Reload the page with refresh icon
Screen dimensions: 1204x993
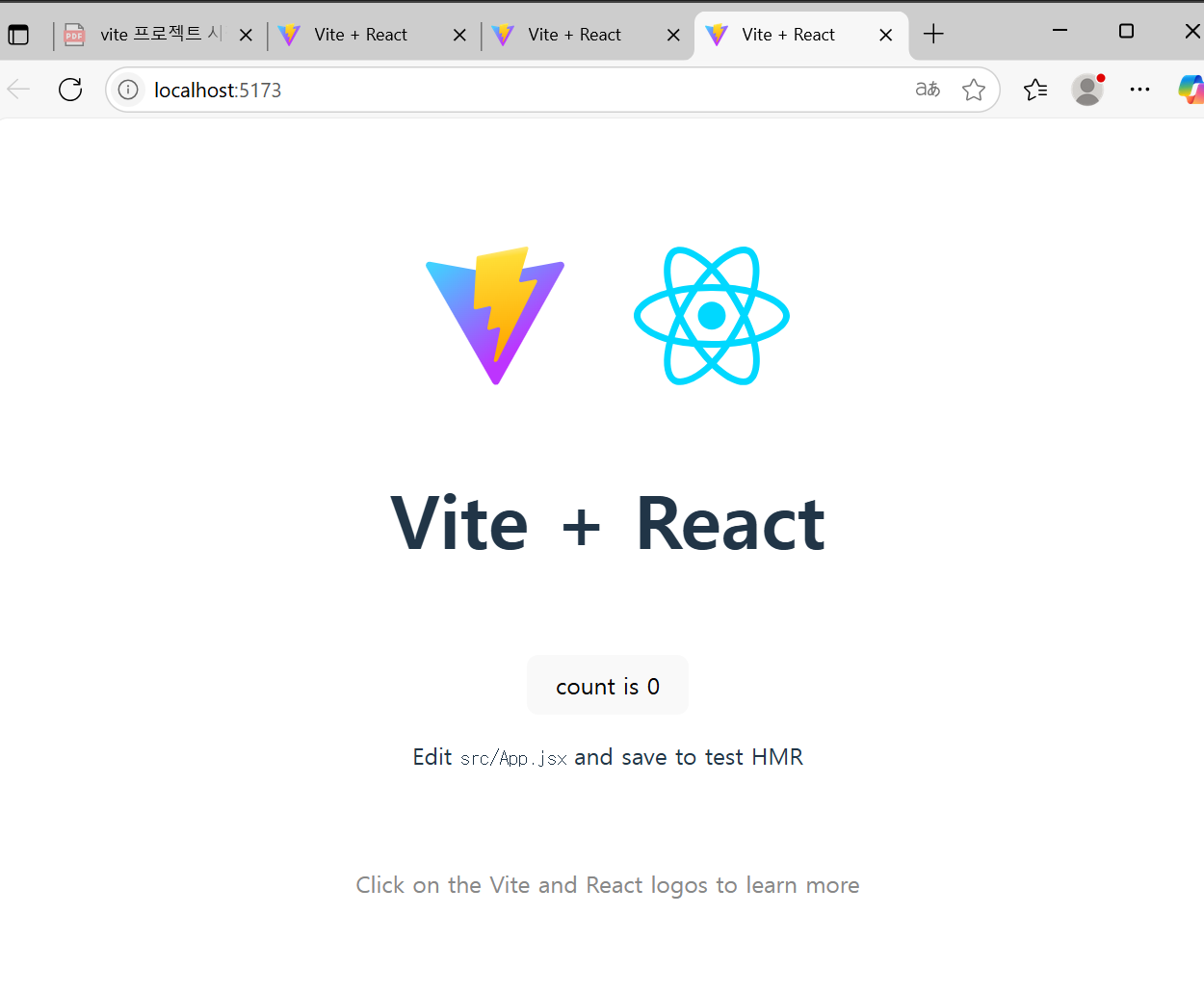coord(70,90)
